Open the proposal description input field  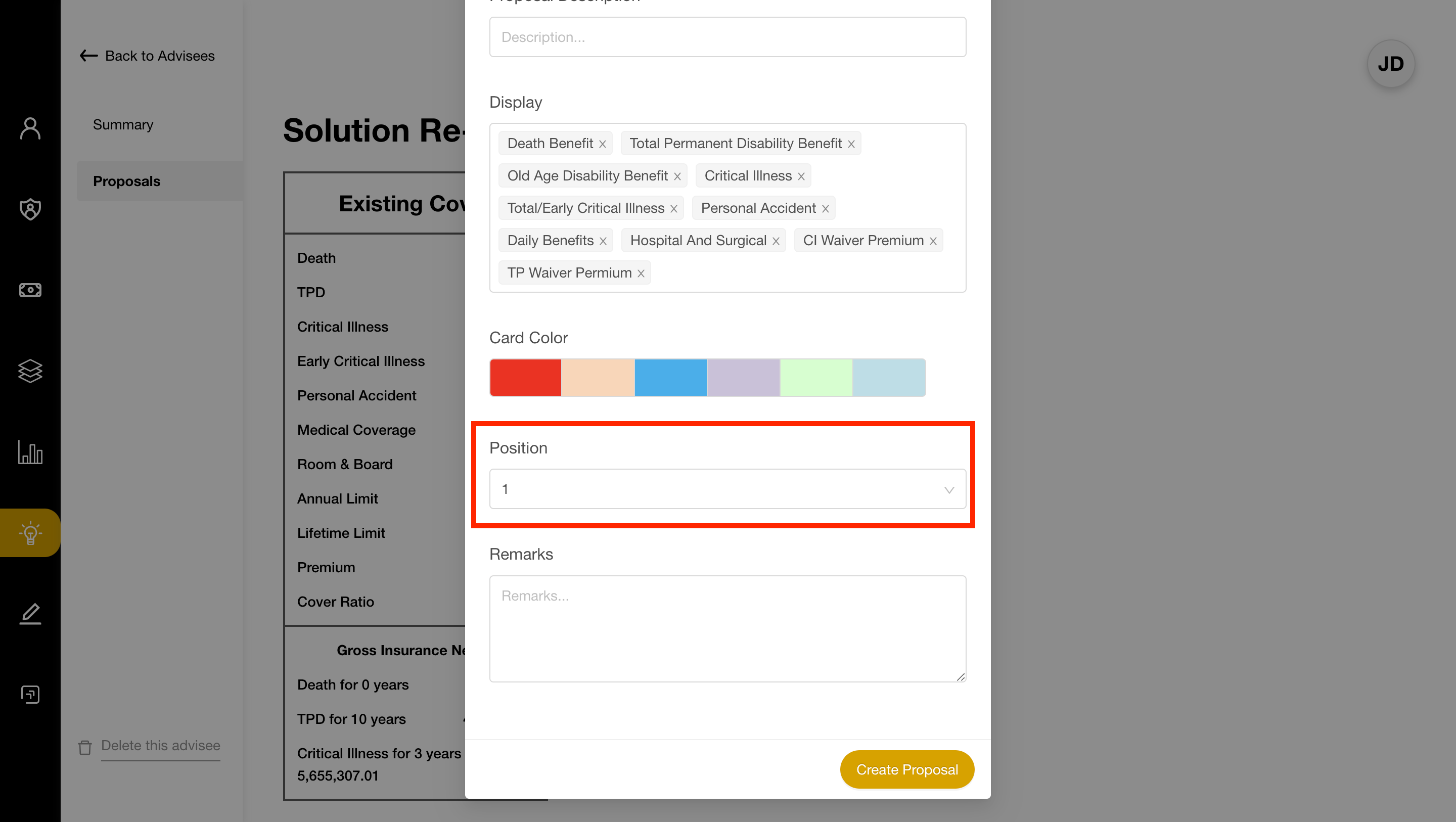[x=727, y=36]
